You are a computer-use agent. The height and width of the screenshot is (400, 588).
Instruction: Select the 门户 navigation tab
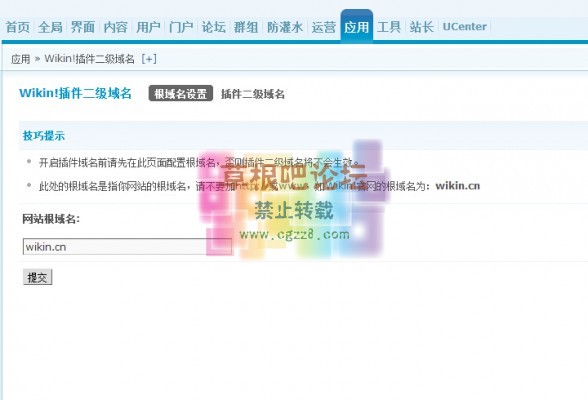tap(181, 27)
